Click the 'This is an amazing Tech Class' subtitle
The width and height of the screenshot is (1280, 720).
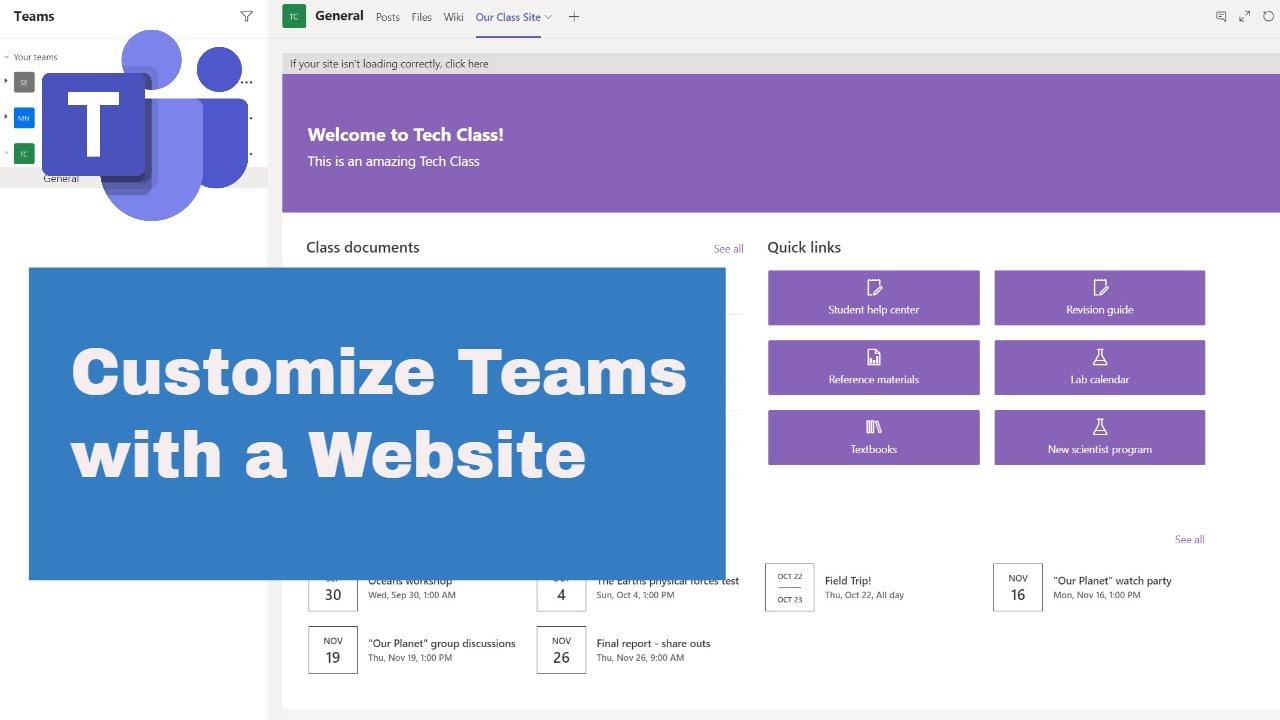point(394,161)
